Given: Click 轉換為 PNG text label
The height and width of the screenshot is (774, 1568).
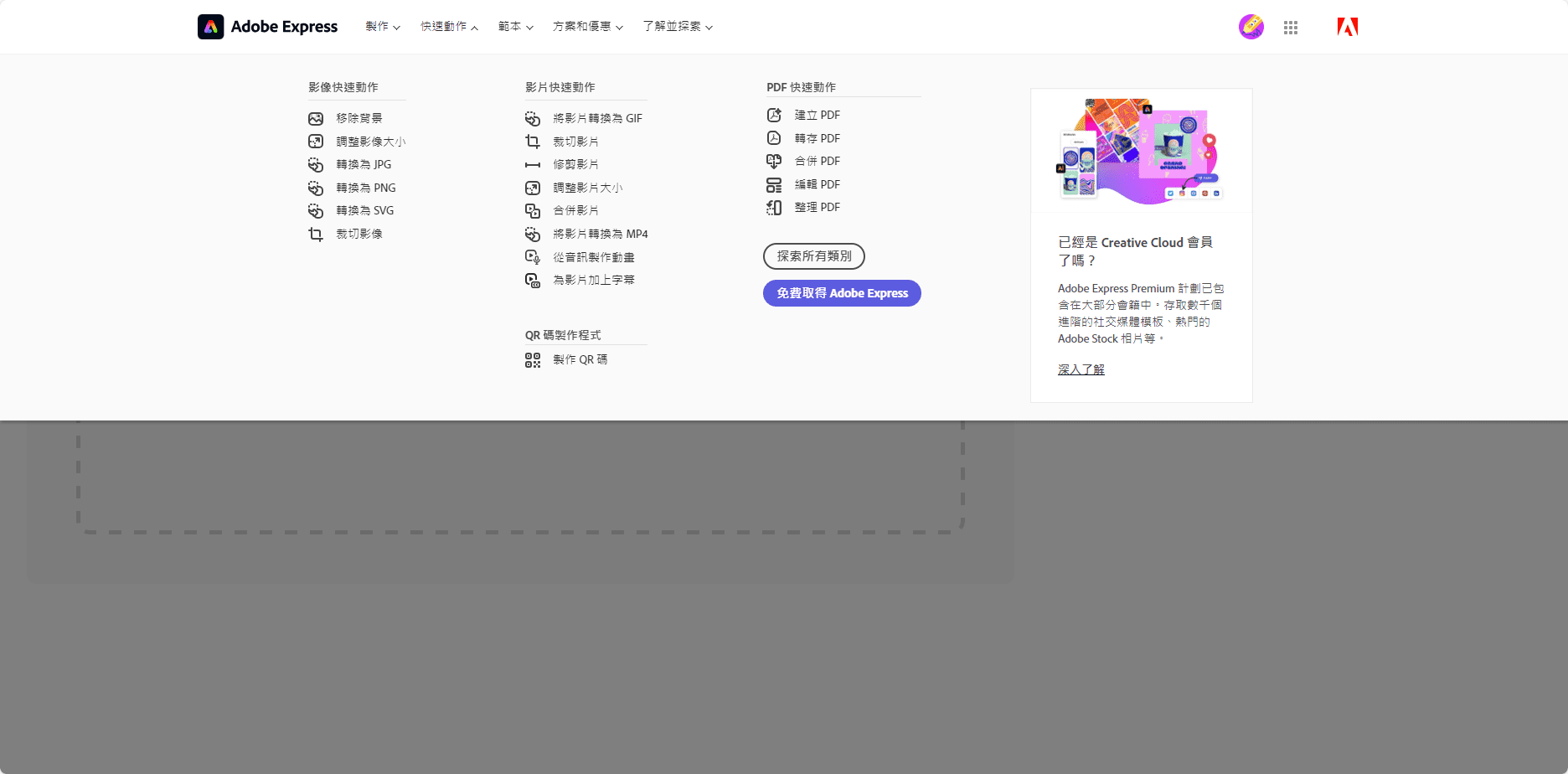Looking at the screenshot, I should 366,188.
